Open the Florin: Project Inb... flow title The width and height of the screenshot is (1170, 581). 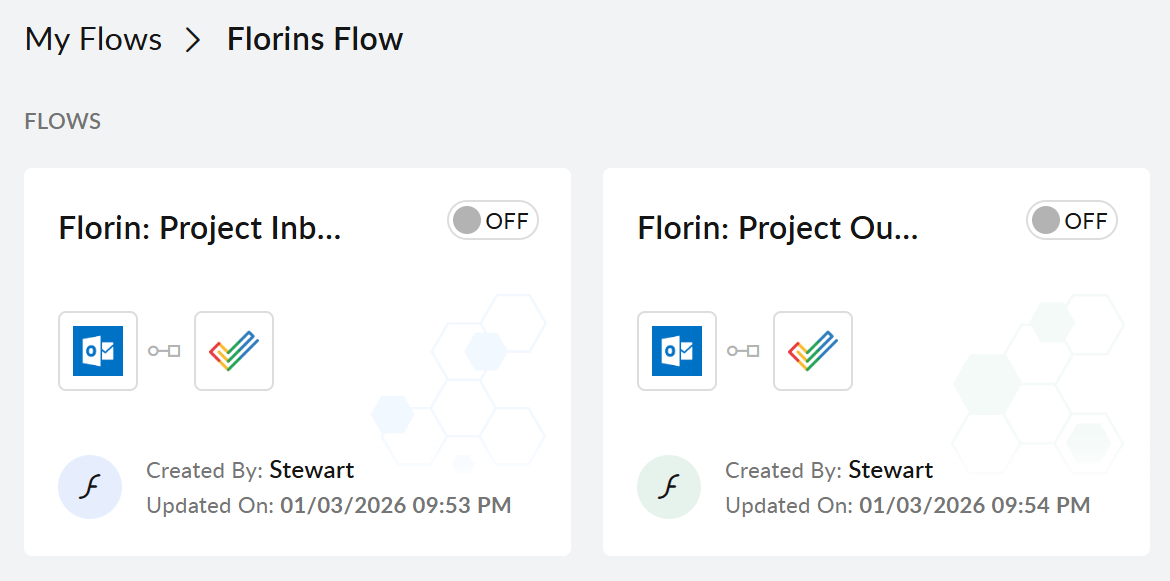[200, 228]
